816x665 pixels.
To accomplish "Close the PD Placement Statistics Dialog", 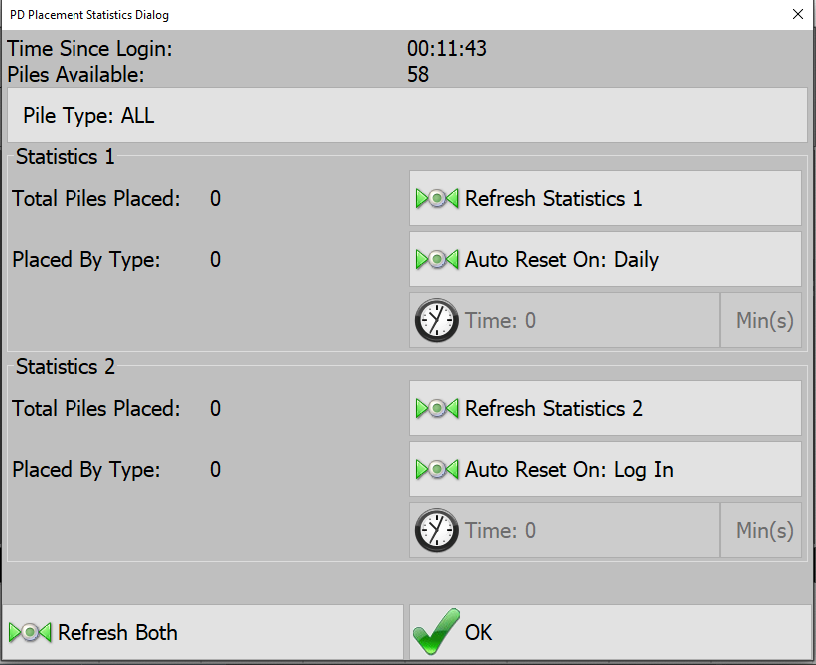I will [x=797, y=14].
